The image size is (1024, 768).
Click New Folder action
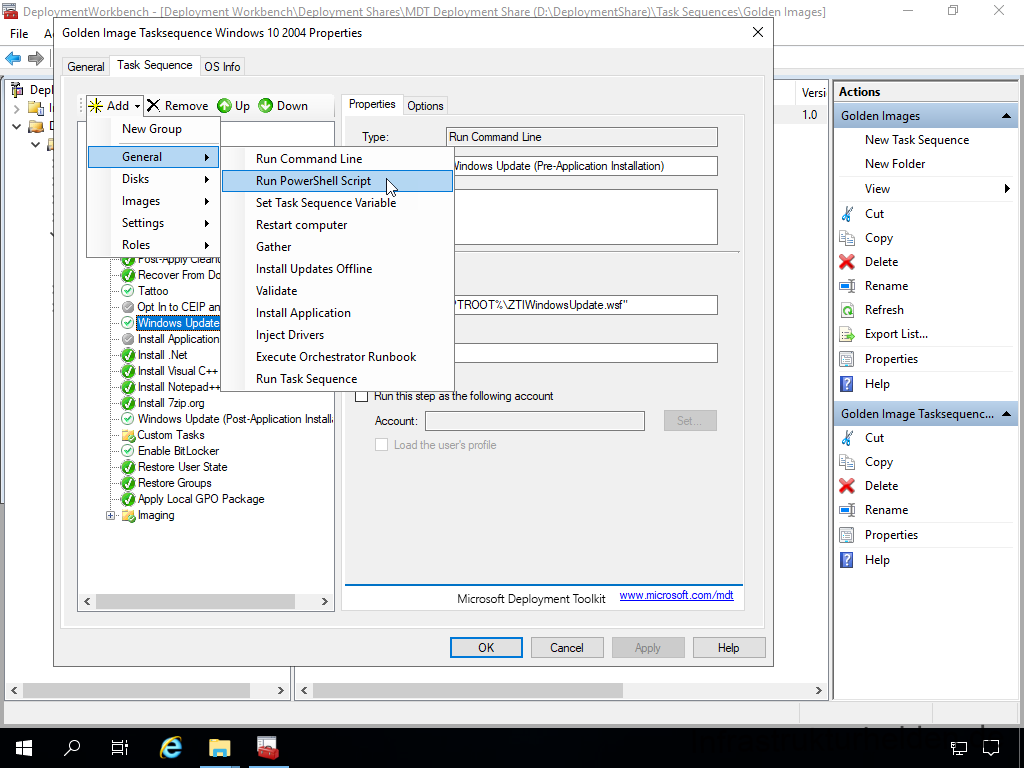[895, 164]
